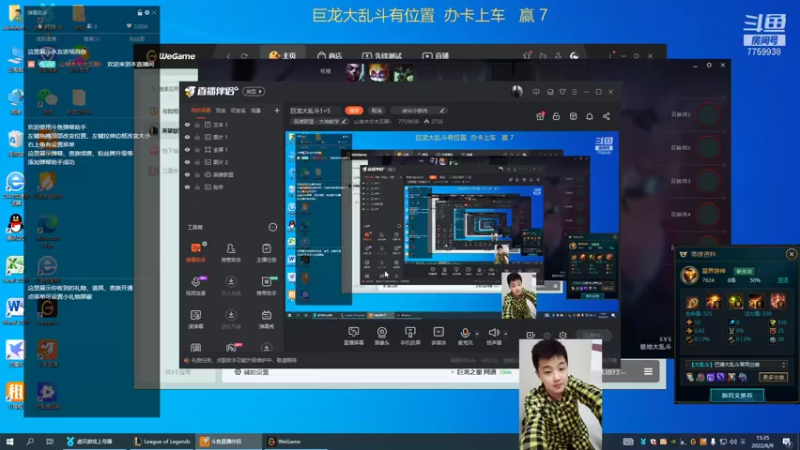800x450 pixels.
Task: Add new scene with plus button
Action: click(x=277, y=110)
